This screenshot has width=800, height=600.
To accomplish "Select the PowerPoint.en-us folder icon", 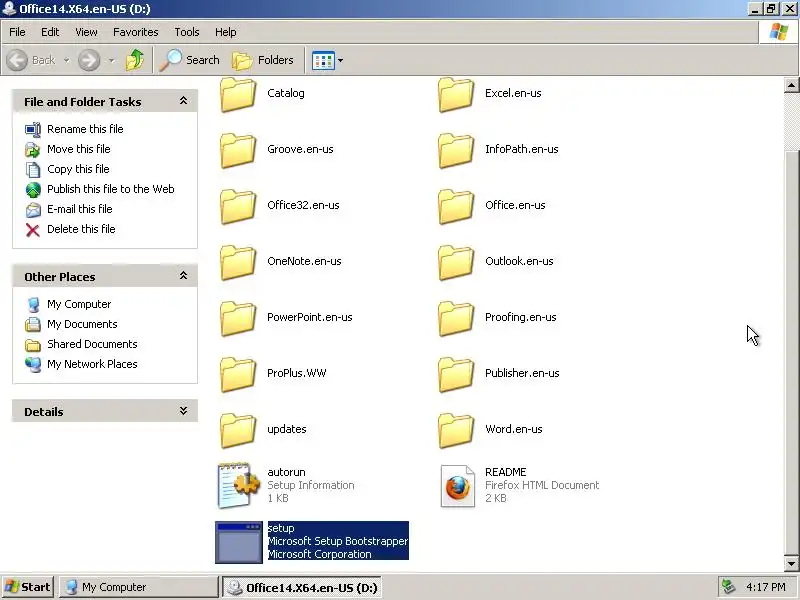I will 238,319.
